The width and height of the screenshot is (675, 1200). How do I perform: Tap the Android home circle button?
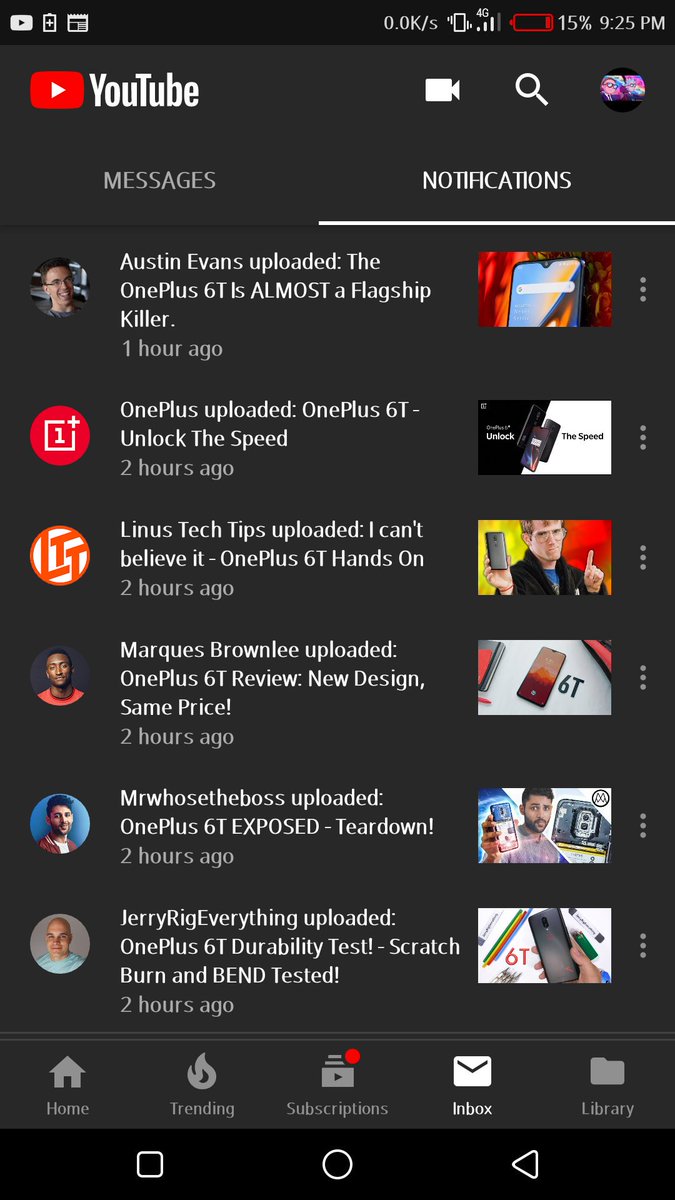tap(337, 1164)
